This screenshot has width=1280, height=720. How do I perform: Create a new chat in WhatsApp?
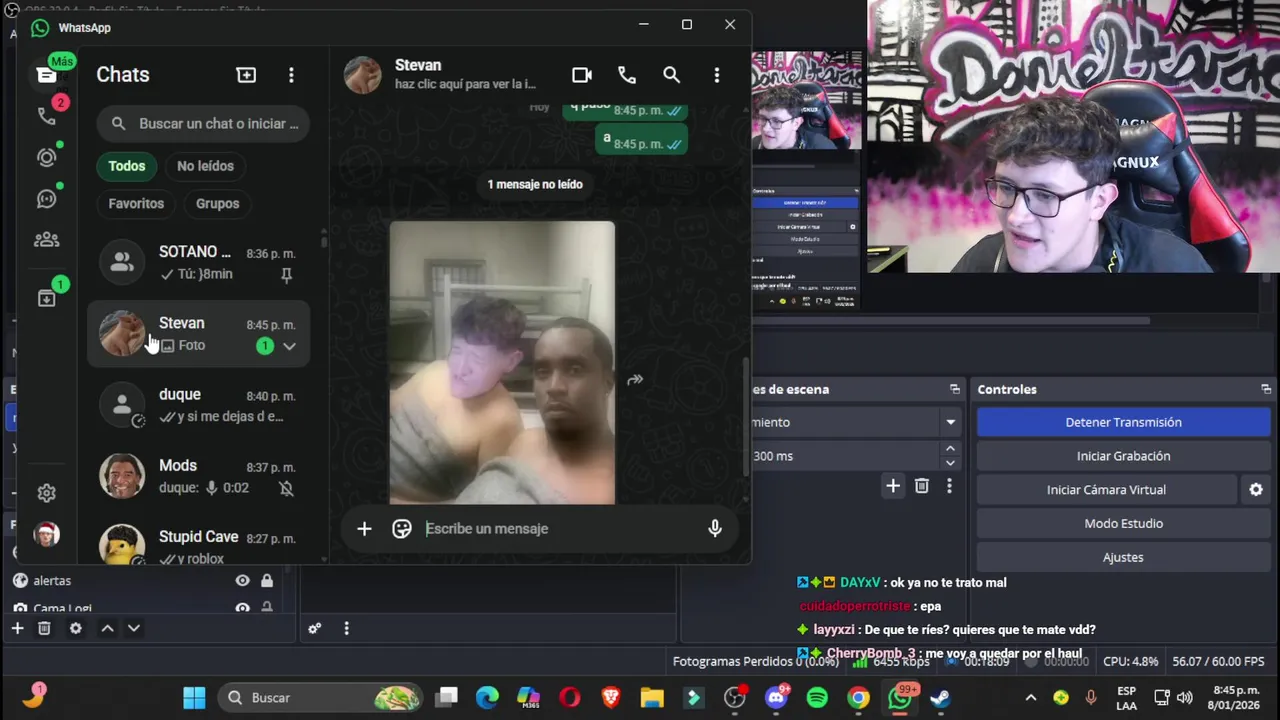(x=246, y=75)
